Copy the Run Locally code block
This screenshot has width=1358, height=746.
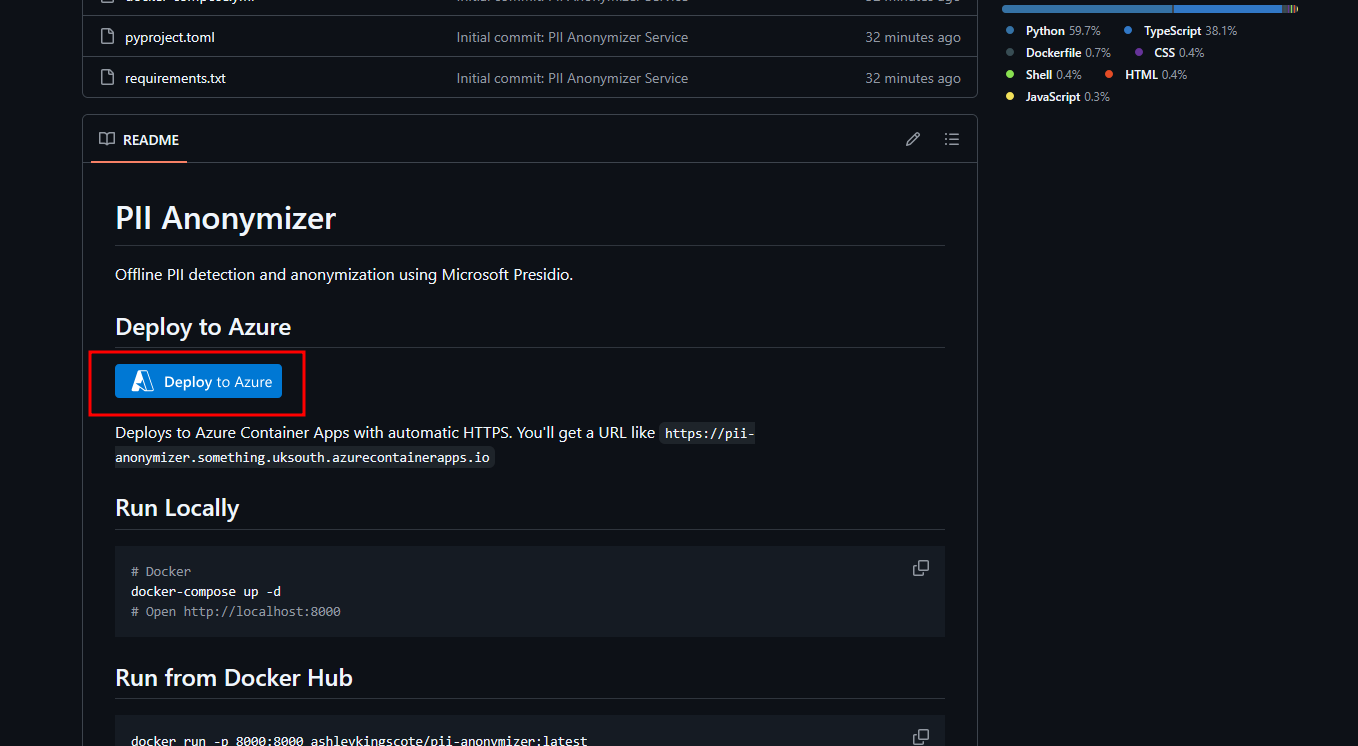click(920, 568)
